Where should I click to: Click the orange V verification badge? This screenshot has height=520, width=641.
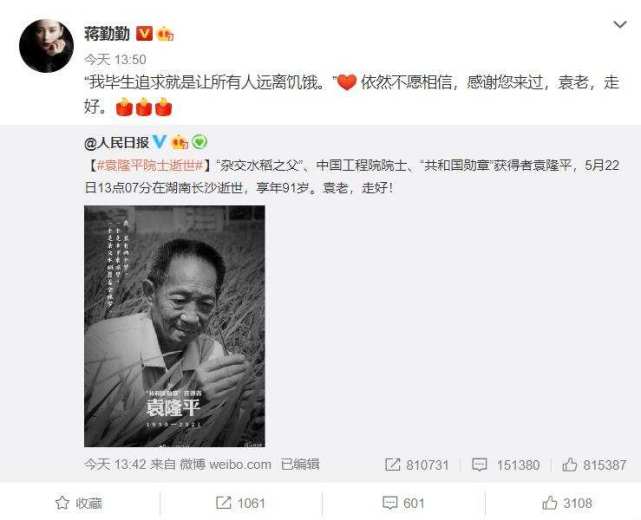coord(144,33)
